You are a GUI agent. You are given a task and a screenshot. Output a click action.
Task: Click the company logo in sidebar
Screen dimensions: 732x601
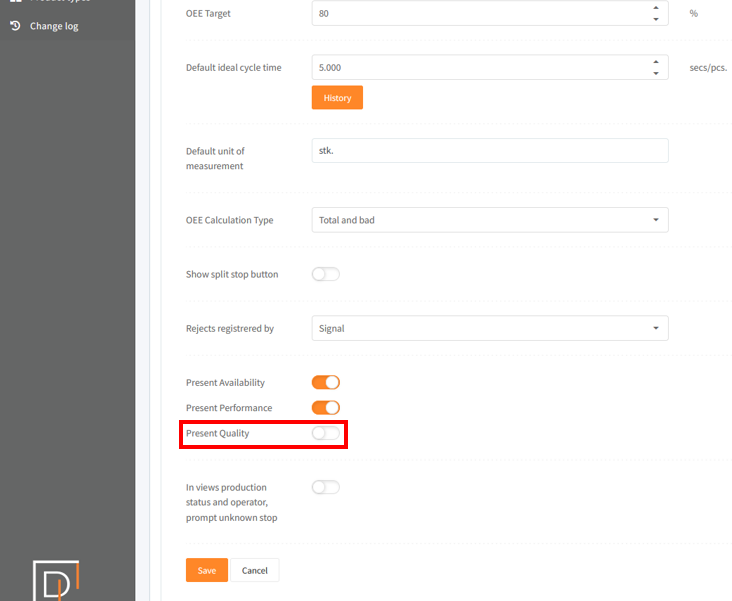[56, 580]
